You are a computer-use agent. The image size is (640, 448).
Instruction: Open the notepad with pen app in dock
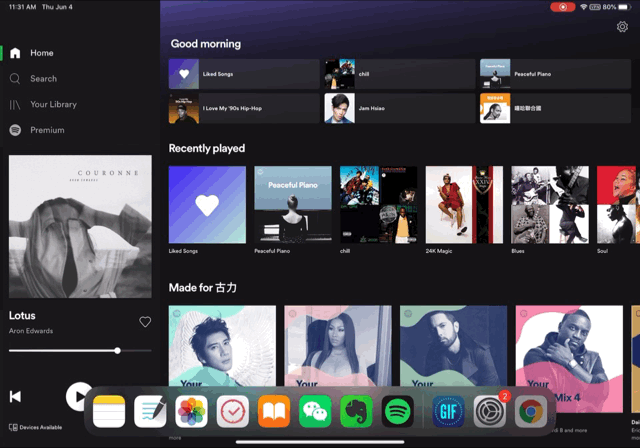[150, 412]
